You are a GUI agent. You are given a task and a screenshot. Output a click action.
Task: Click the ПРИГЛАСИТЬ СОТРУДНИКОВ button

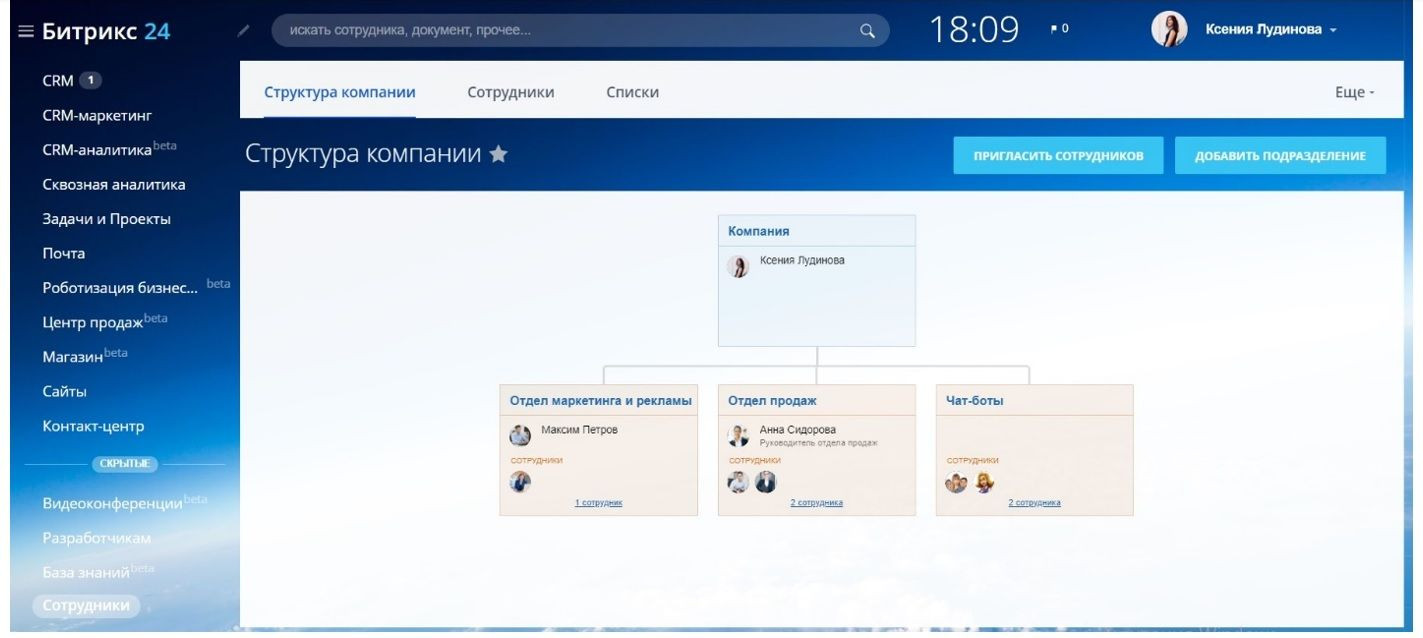(1059, 156)
